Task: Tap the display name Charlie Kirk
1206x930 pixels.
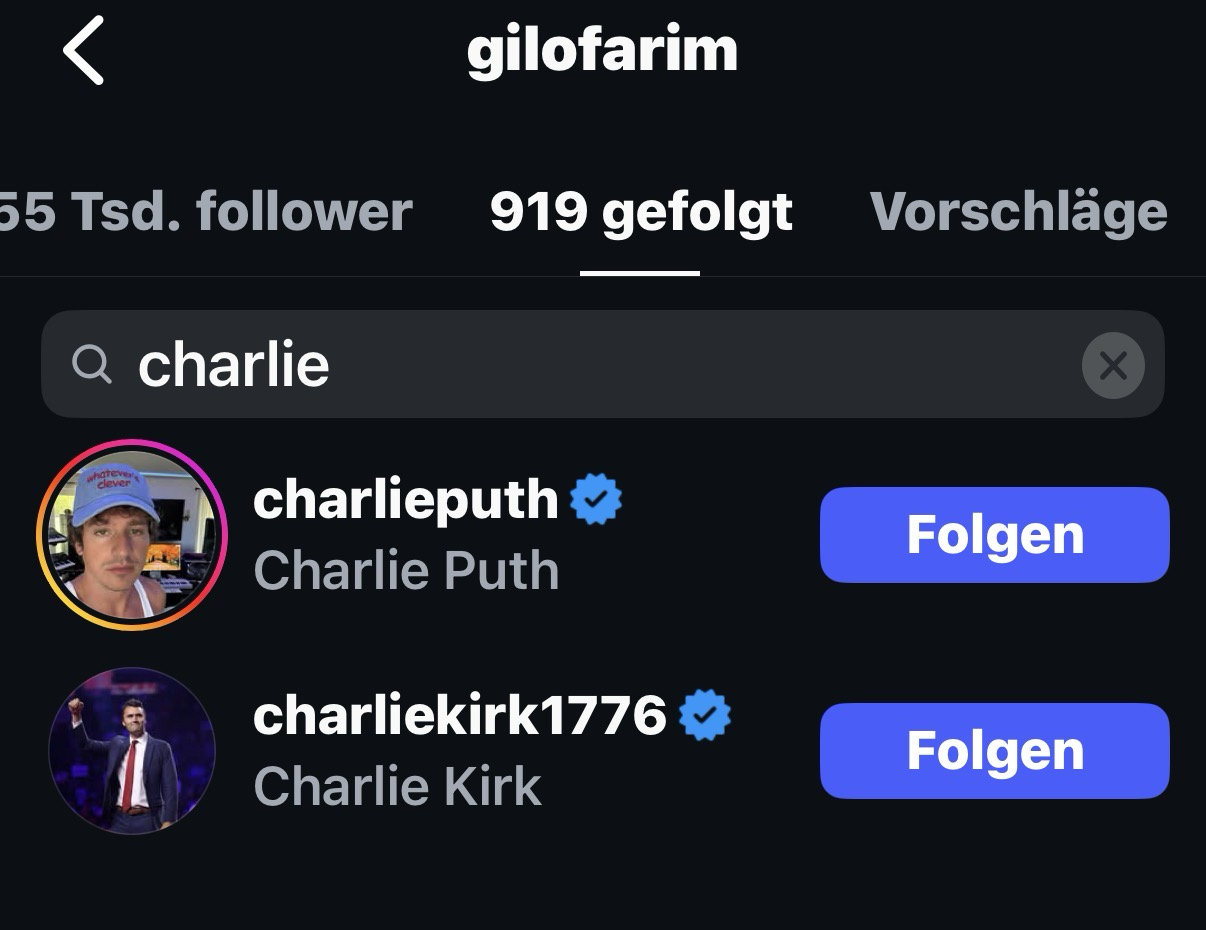Action: [397, 787]
